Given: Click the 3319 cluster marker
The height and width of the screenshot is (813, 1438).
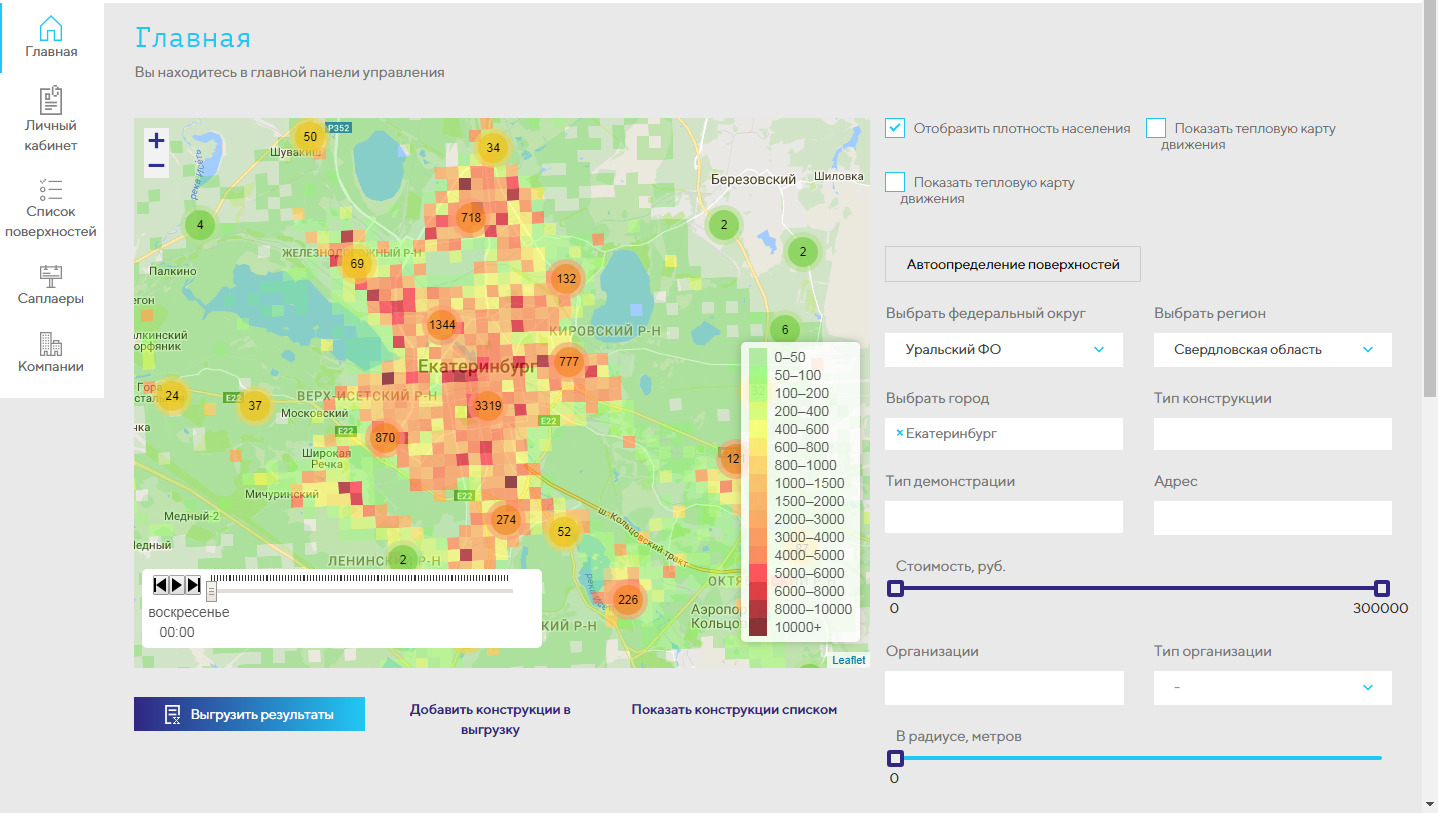Looking at the screenshot, I should (x=488, y=406).
